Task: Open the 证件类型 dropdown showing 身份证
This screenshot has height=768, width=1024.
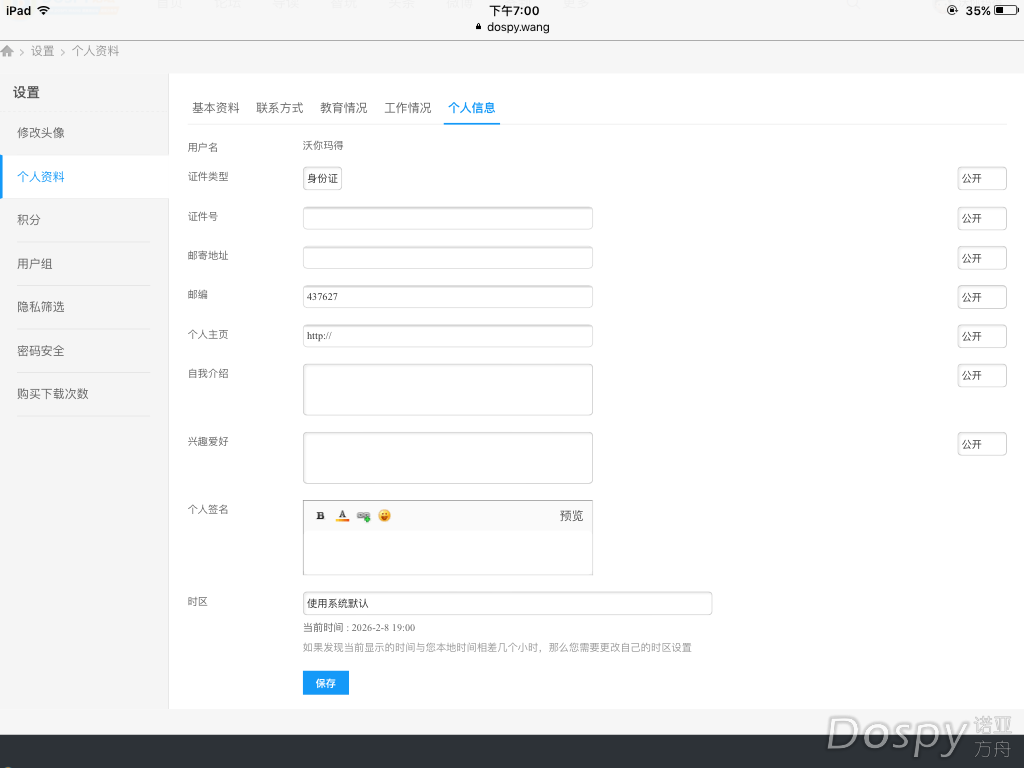Action: click(322, 178)
